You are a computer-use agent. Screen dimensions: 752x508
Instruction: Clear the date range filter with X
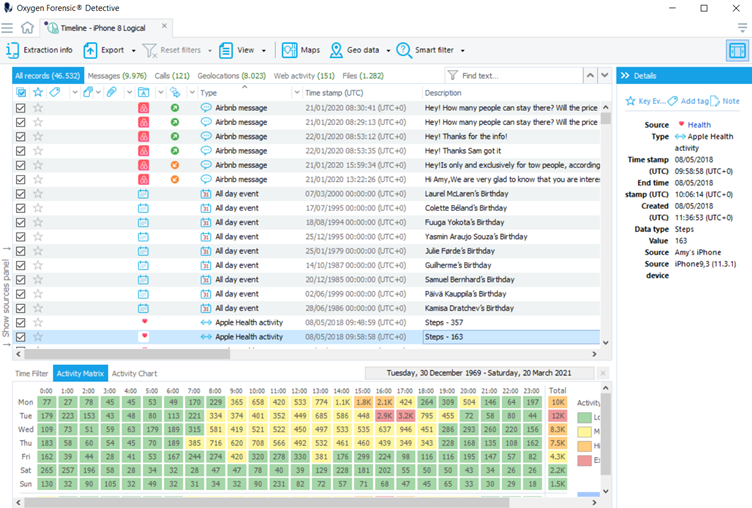pos(603,373)
